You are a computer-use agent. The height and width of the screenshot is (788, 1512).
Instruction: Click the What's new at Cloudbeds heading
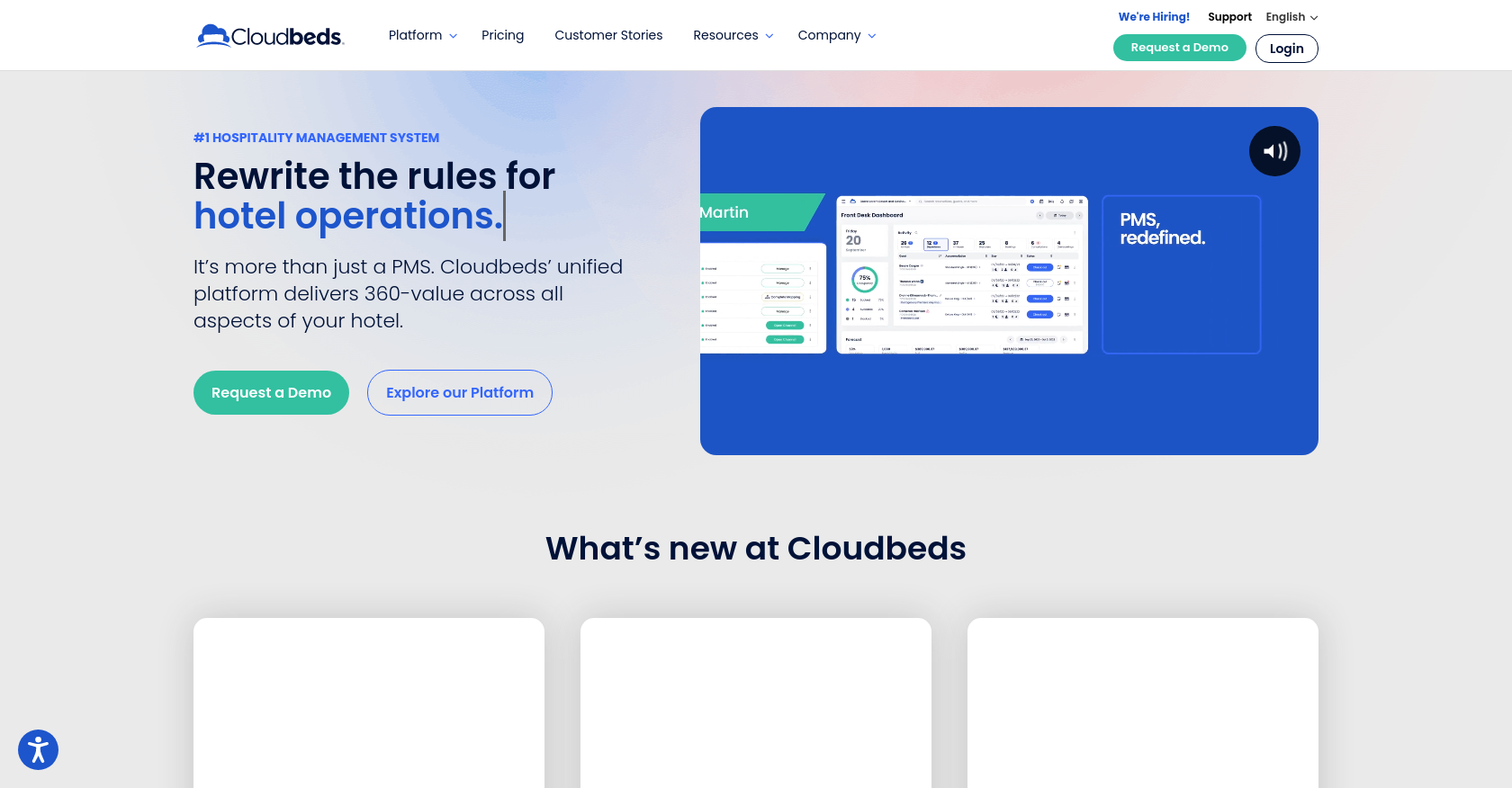[756, 548]
